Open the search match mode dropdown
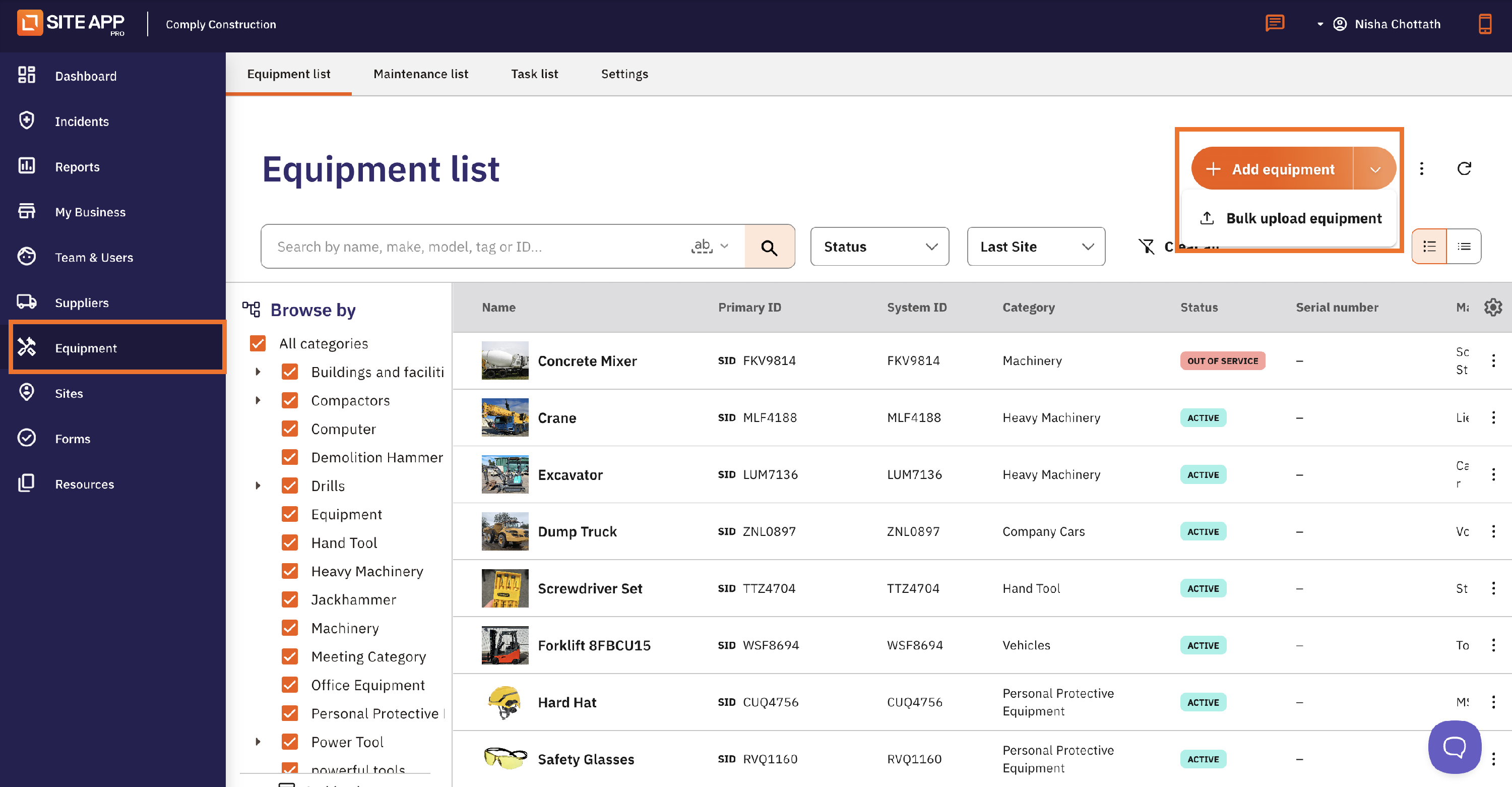Image resolution: width=1512 pixels, height=787 pixels. tap(711, 247)
